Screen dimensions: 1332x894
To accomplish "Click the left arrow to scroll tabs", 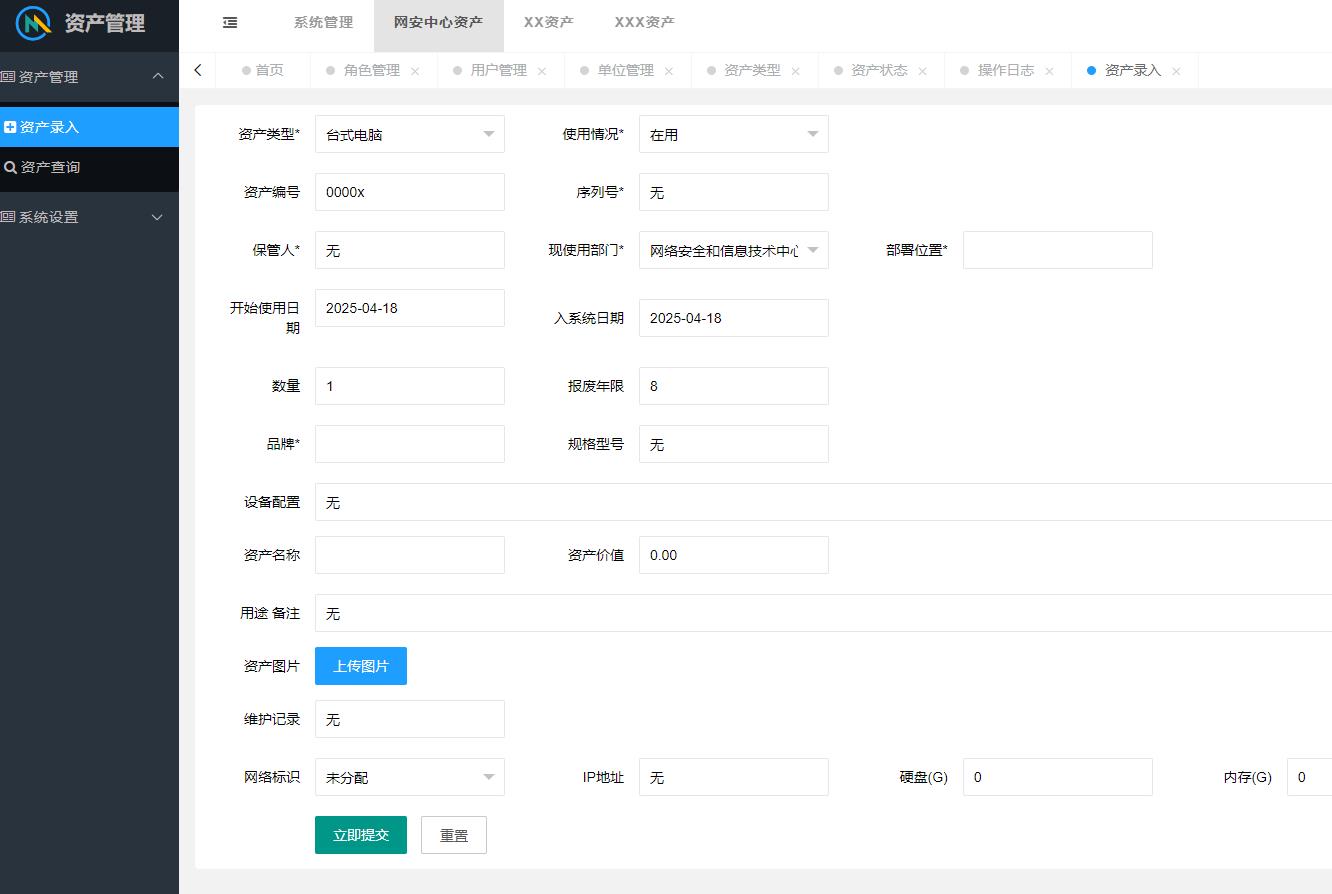I will click(x=197, y=70).
